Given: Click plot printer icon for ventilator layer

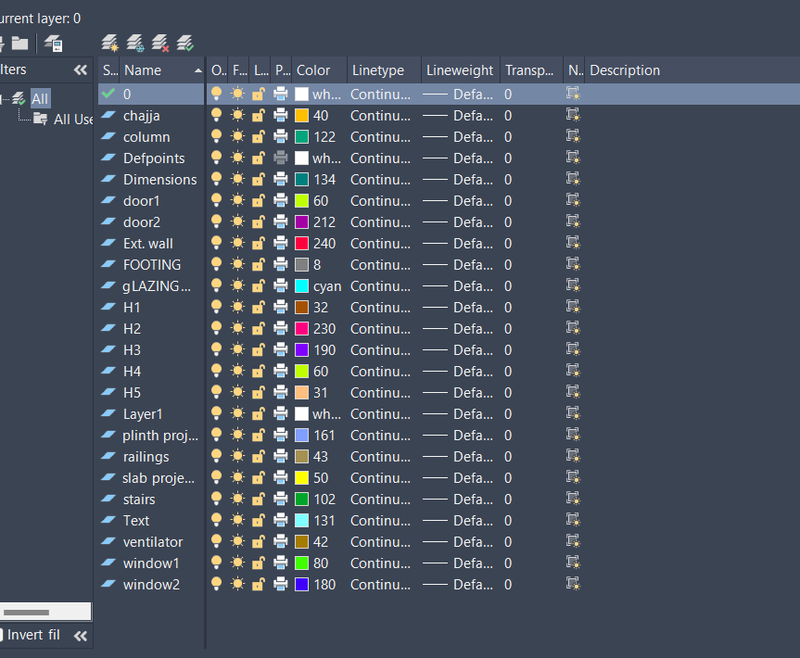Looking at the screenshot, I should point(280,541).
